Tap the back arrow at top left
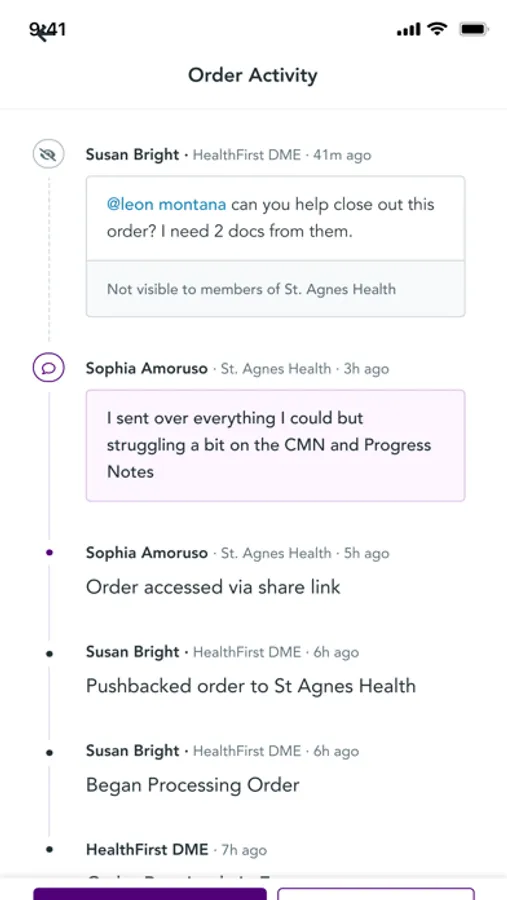Image resolution: width=507 pixels, height=900 pixels. [x=41, y=35]
